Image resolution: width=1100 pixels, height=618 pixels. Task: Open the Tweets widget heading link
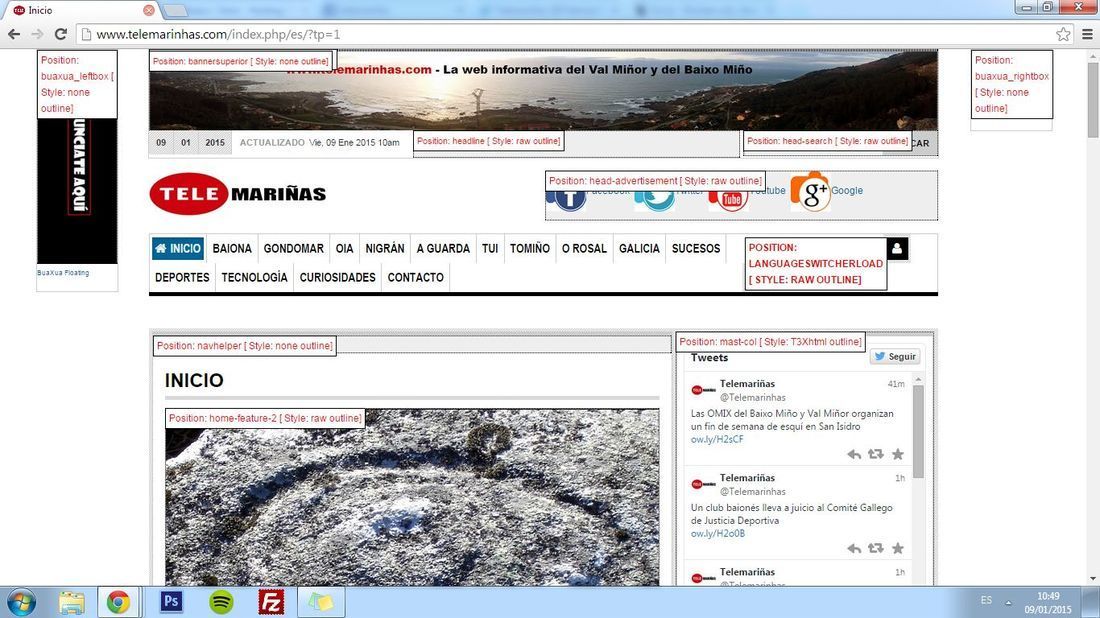(709, 358)
